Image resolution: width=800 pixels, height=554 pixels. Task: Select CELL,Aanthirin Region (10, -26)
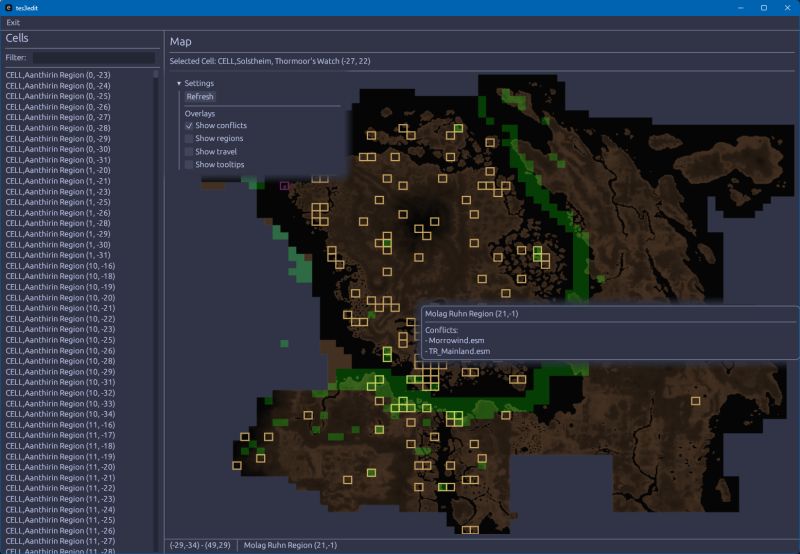click(60, 351)
